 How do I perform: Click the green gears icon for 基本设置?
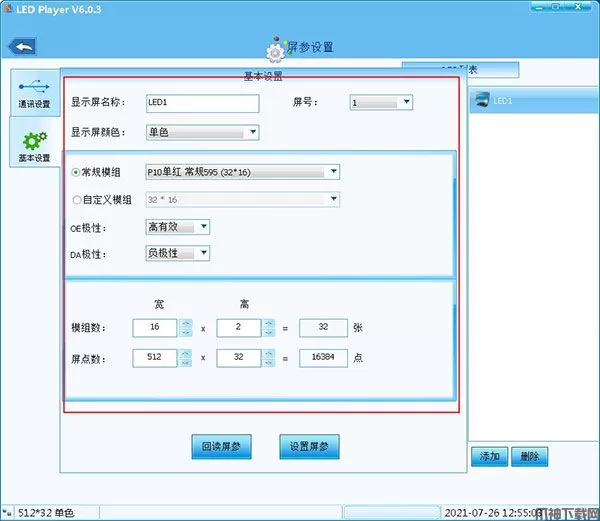[34, 141]
